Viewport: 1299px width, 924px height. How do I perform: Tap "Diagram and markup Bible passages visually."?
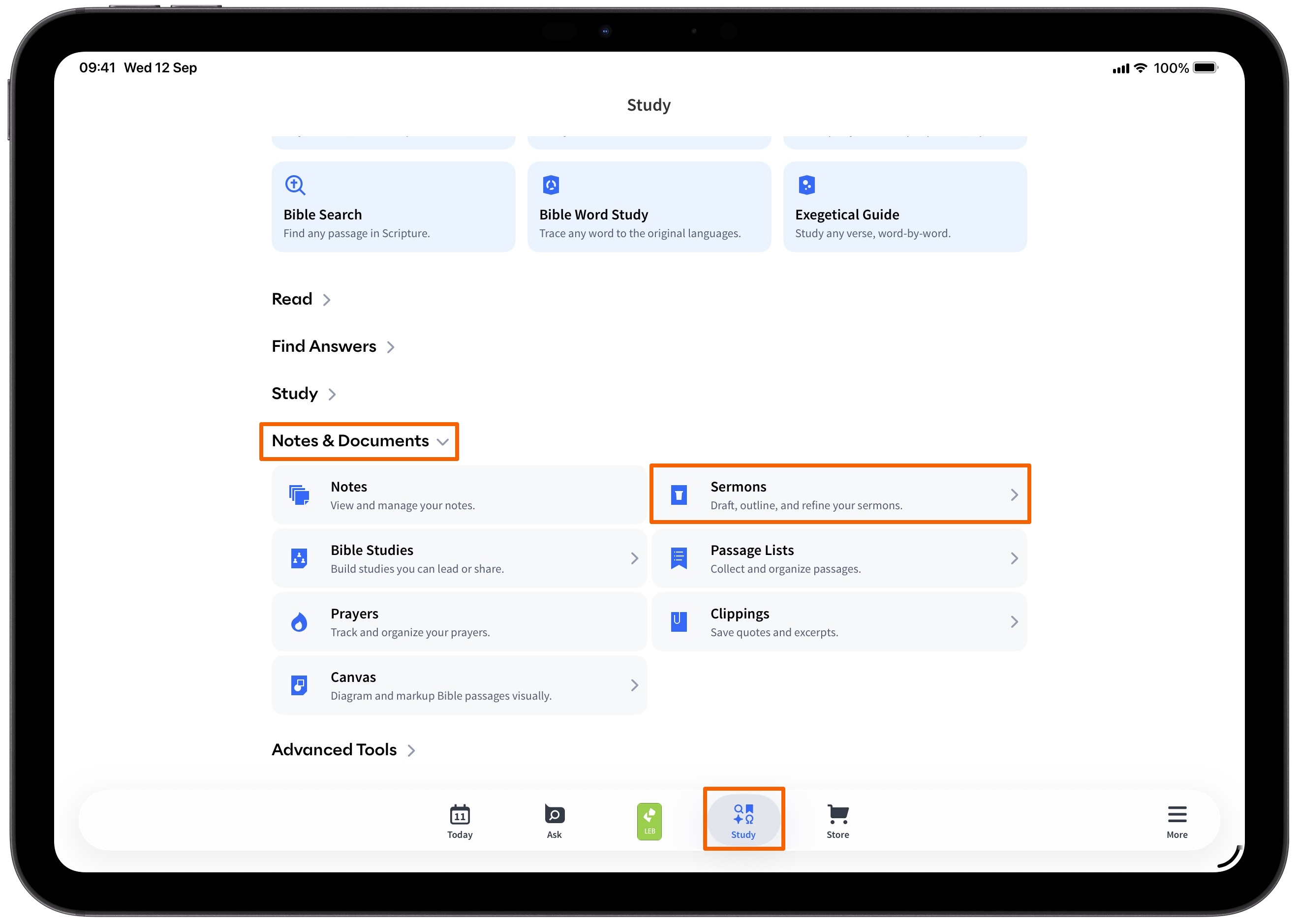(x=441, y=696)
